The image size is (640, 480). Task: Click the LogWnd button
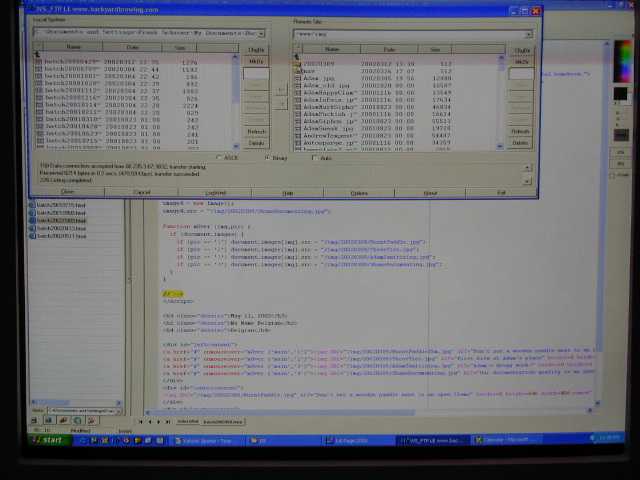(215, 192)
